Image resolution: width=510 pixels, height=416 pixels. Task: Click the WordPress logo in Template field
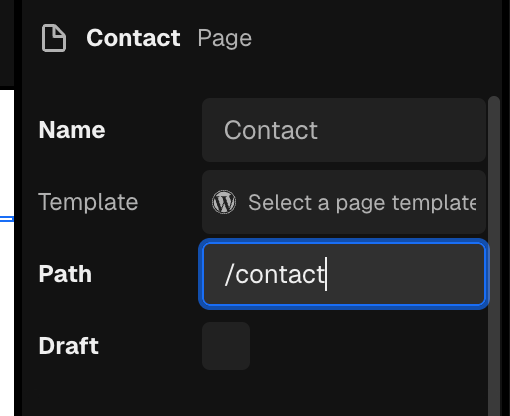tap(224, 202)
